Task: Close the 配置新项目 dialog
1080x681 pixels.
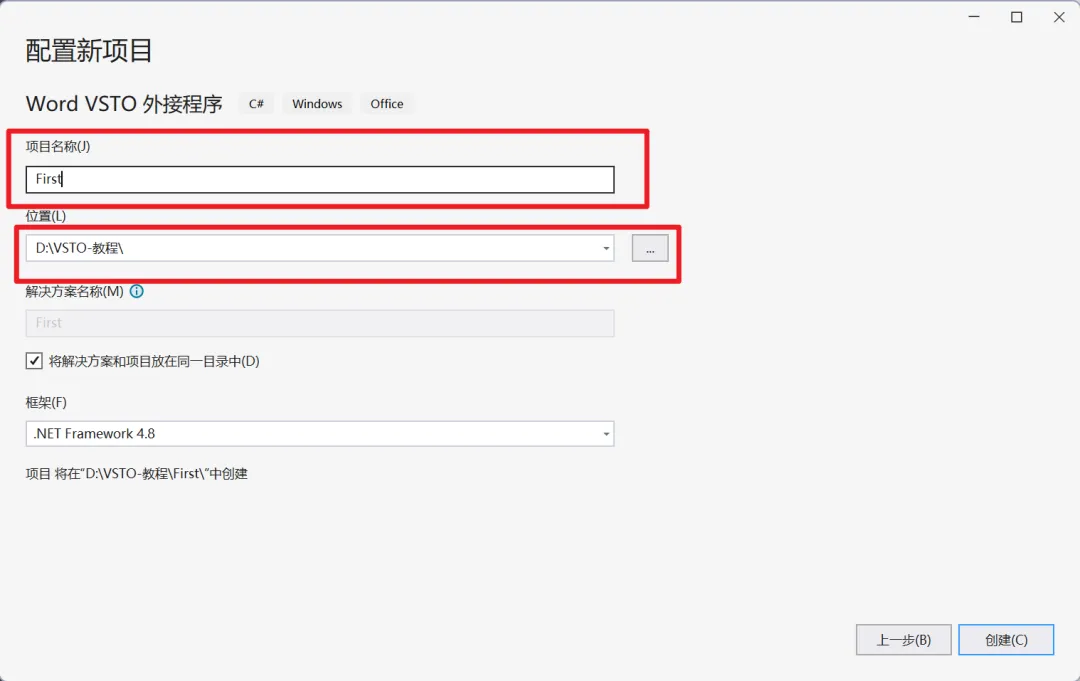Action: [x=1059, y=17]
